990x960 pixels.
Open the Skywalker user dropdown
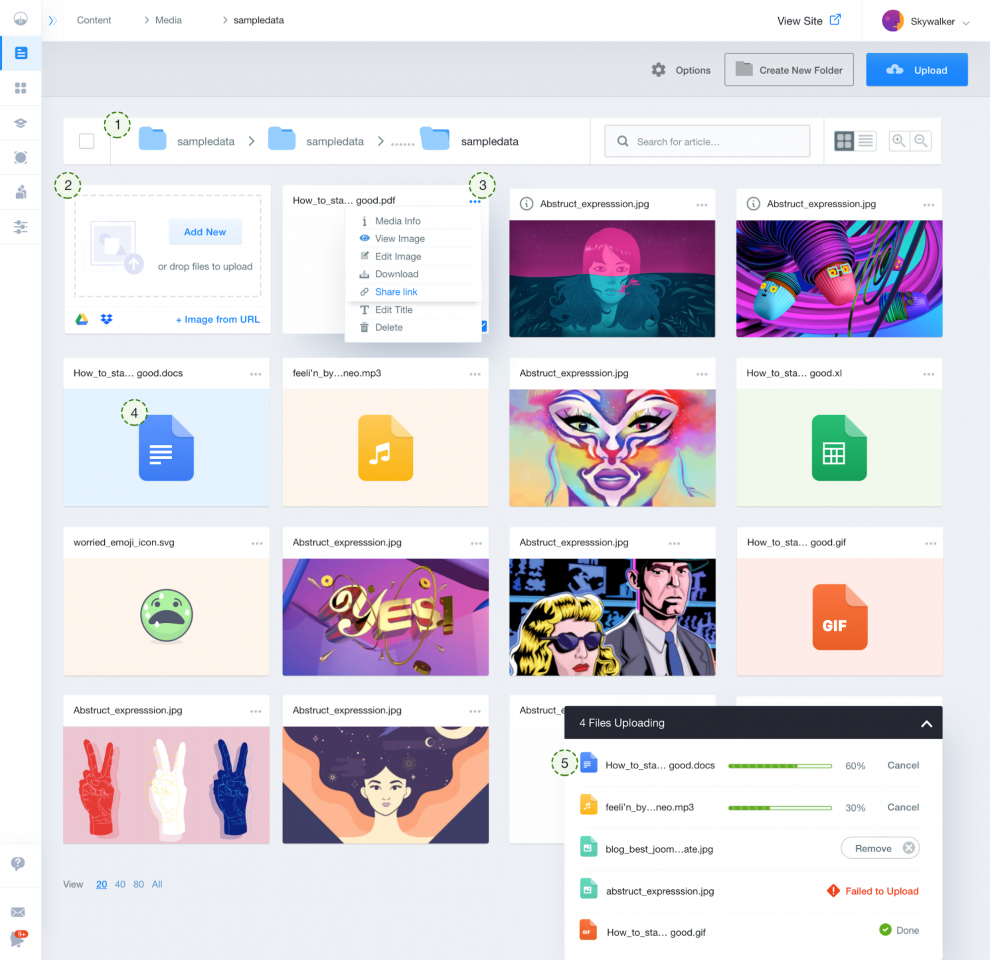tap(926, 21)
